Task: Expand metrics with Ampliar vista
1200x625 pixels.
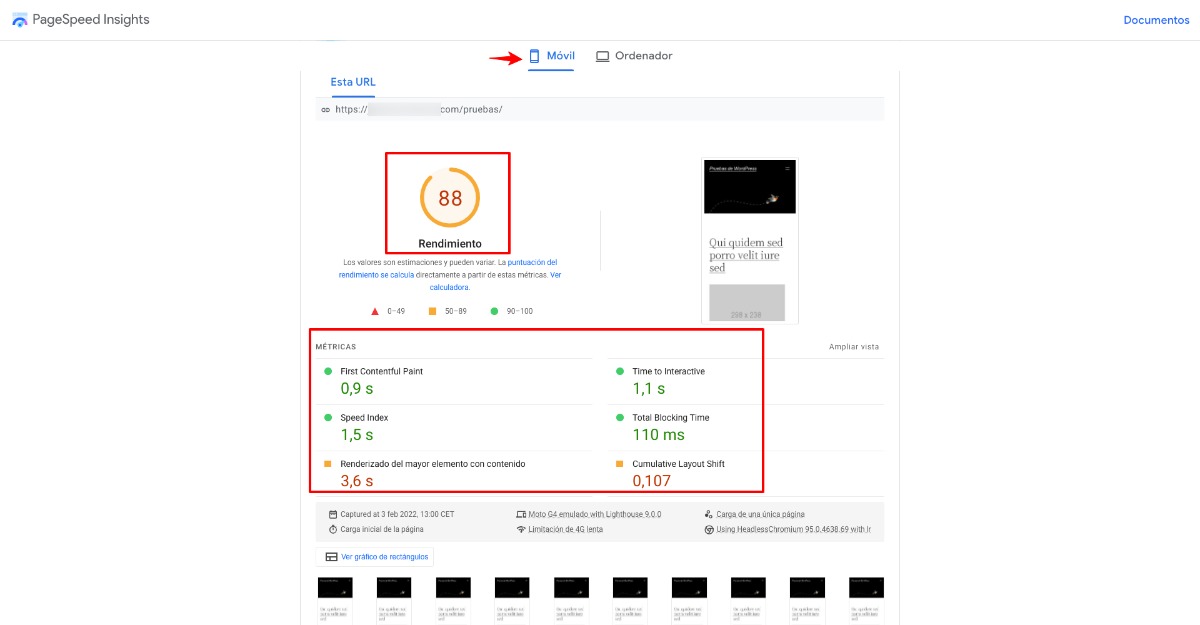Action: 853,347
